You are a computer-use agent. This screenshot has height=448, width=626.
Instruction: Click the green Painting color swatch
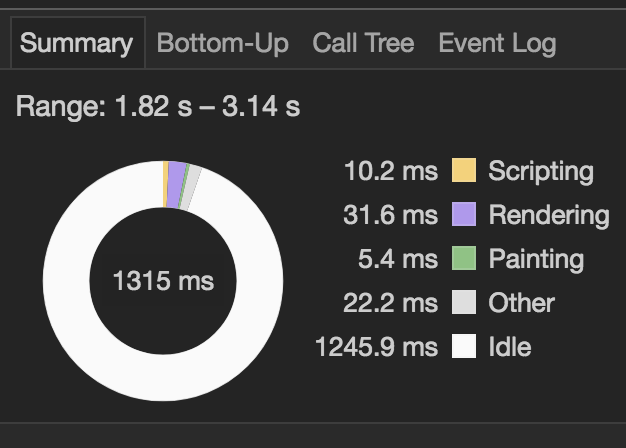[x=464, y=258]
